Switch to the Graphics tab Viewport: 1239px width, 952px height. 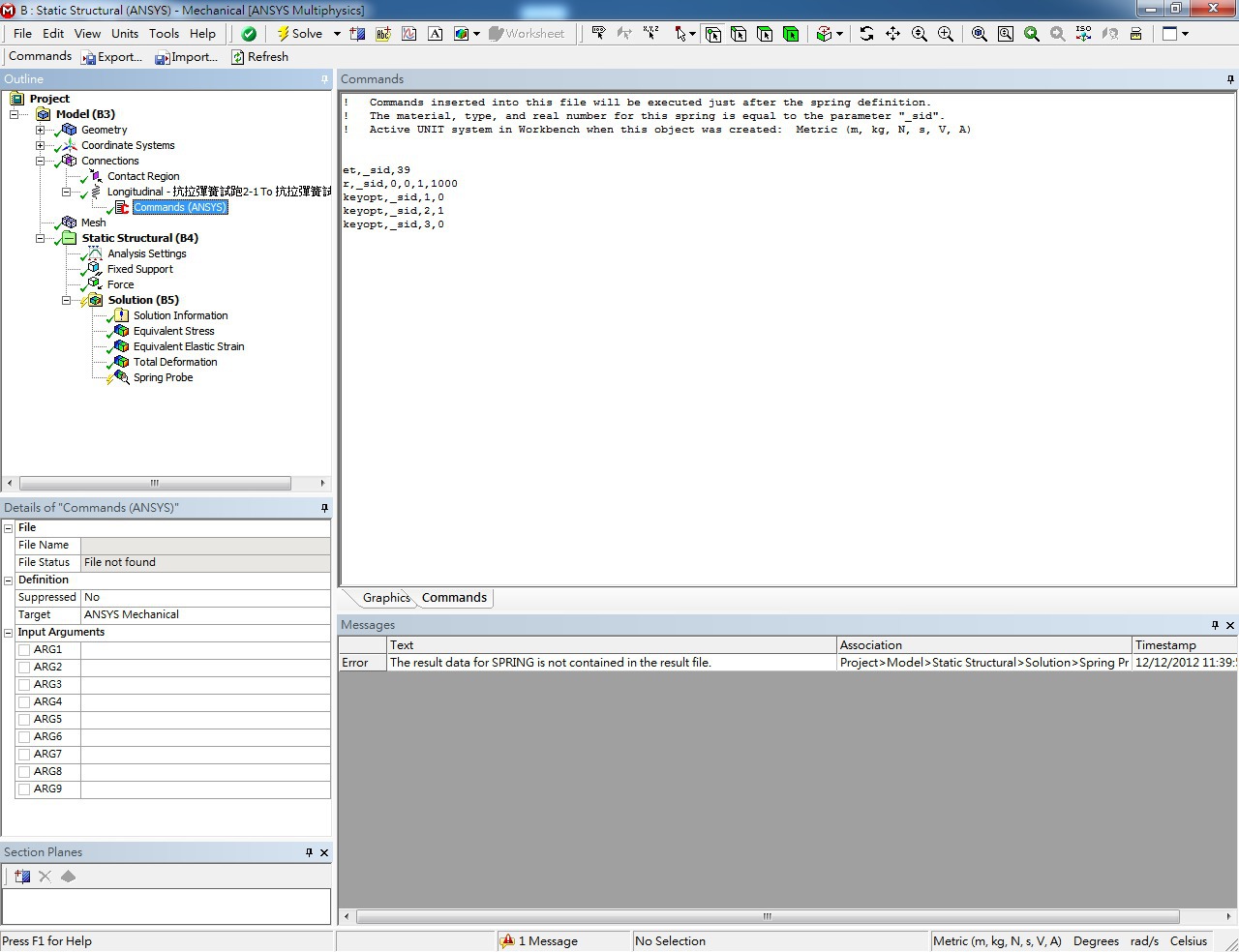pyautogui.click(x=385, y=598)
